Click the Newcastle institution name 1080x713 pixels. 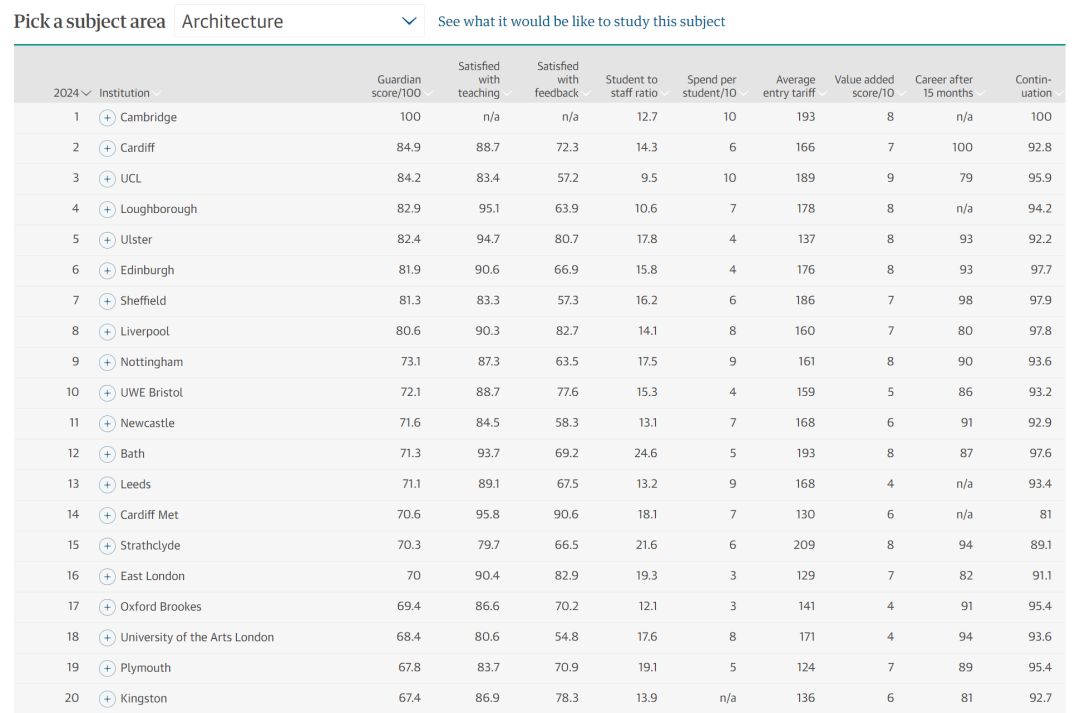[x=147, y=423]
